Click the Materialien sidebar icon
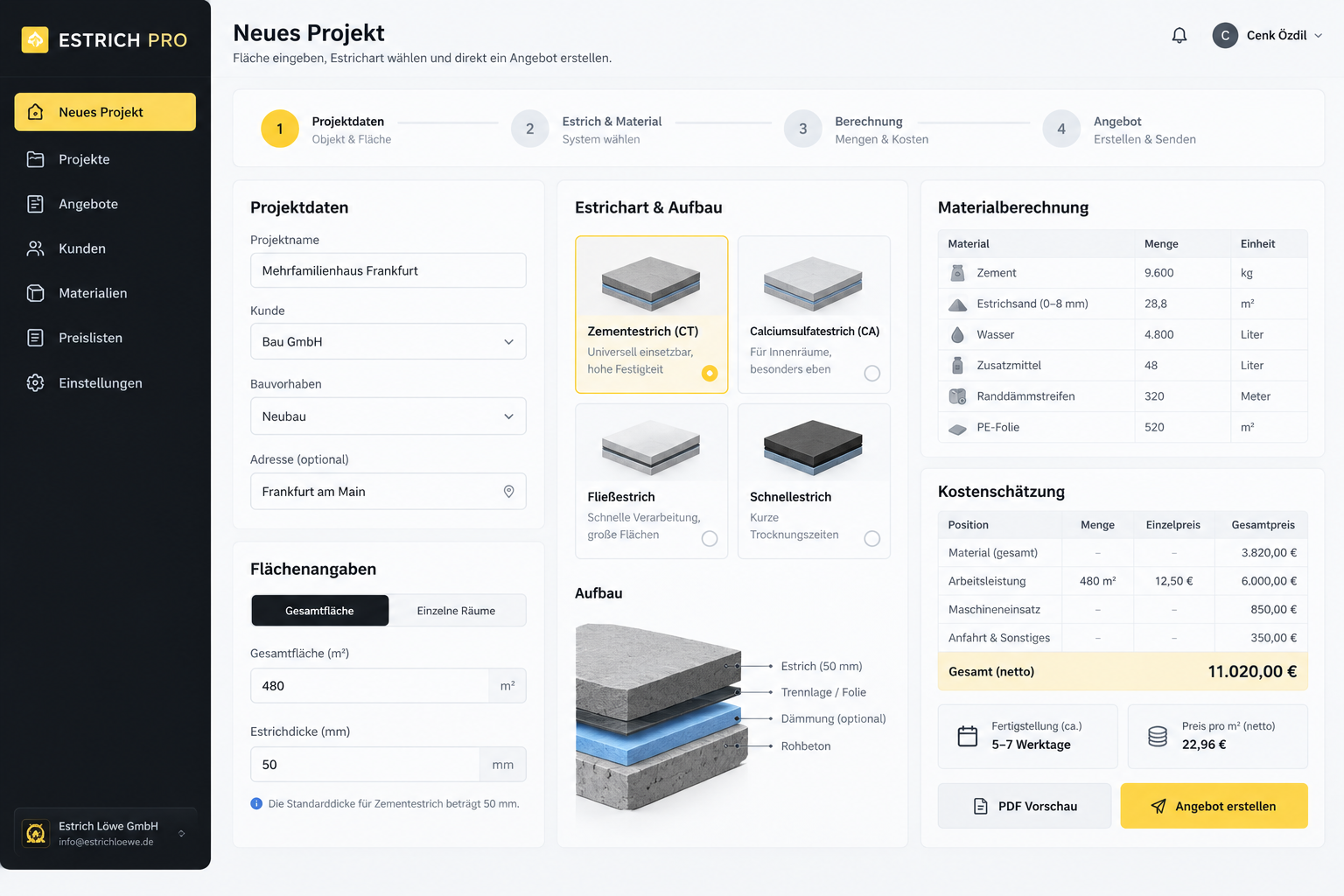The height and width of the screenshot is (896, 1344). click(x=35, y=293)
